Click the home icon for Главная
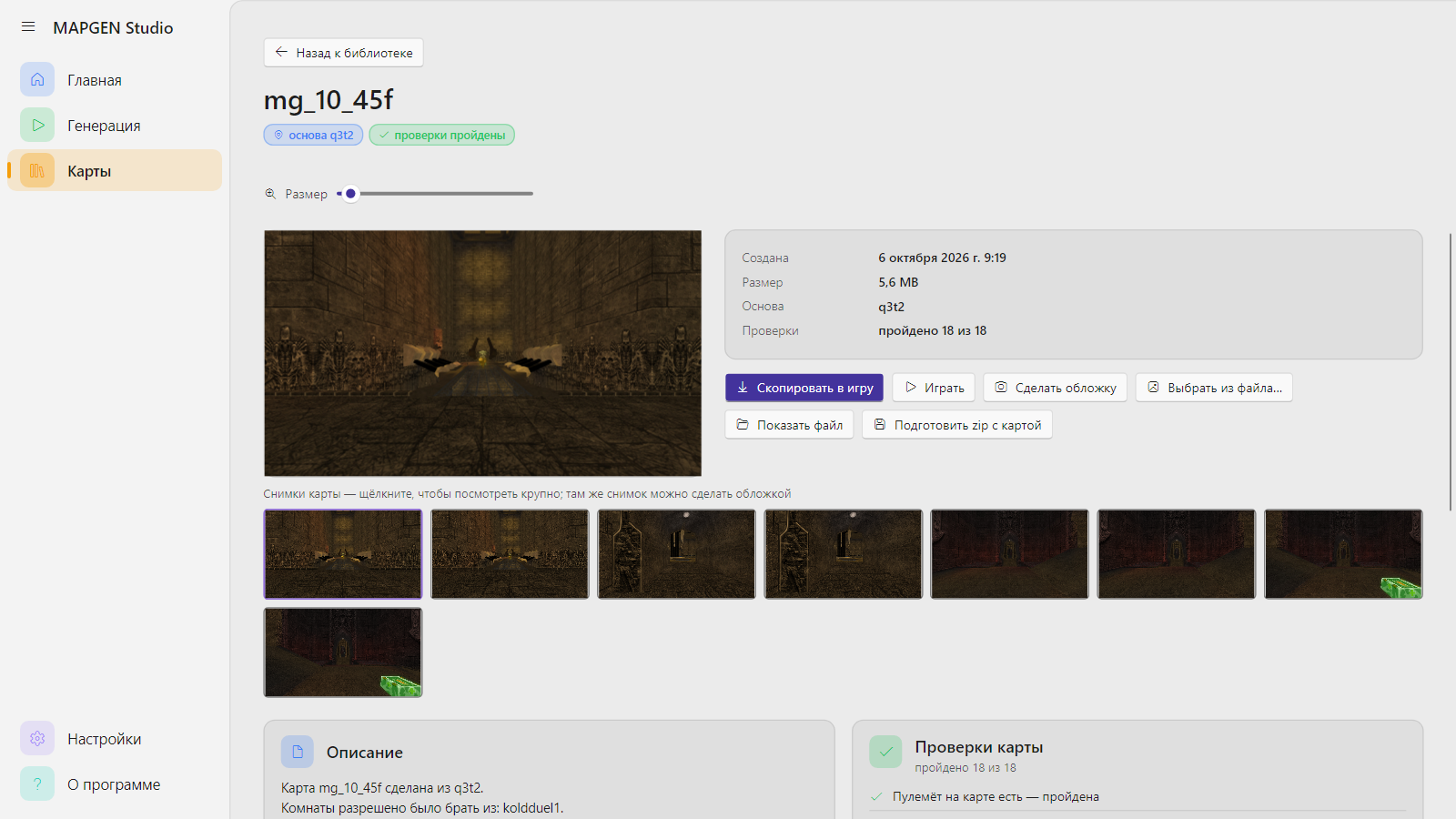The image size is (1456, 819). pyautogui.click(x=37, y=79)
